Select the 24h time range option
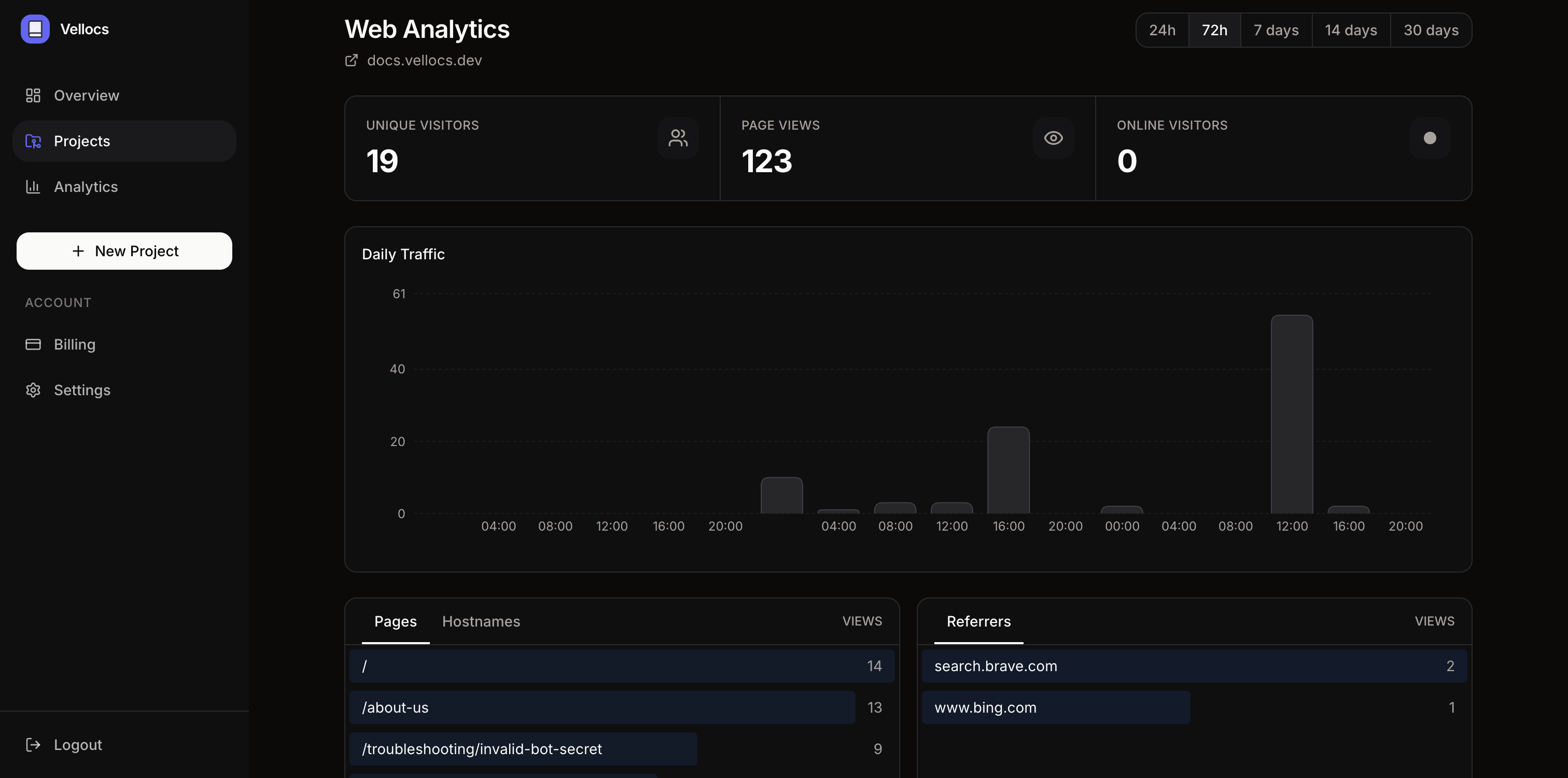The width and height of the screenshot is (1568, 778). click(x=1162, y=29)
